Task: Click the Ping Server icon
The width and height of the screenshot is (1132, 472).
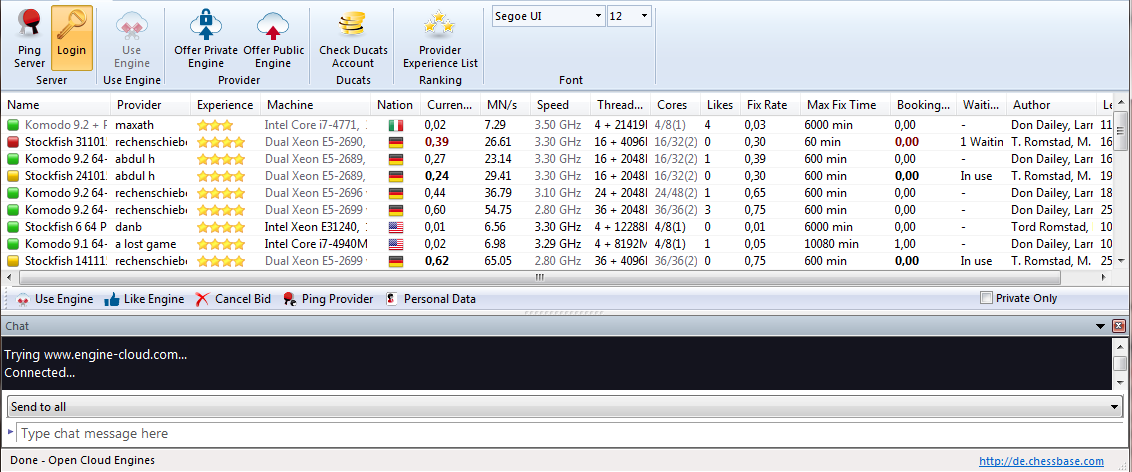Action: pos(30,24)
